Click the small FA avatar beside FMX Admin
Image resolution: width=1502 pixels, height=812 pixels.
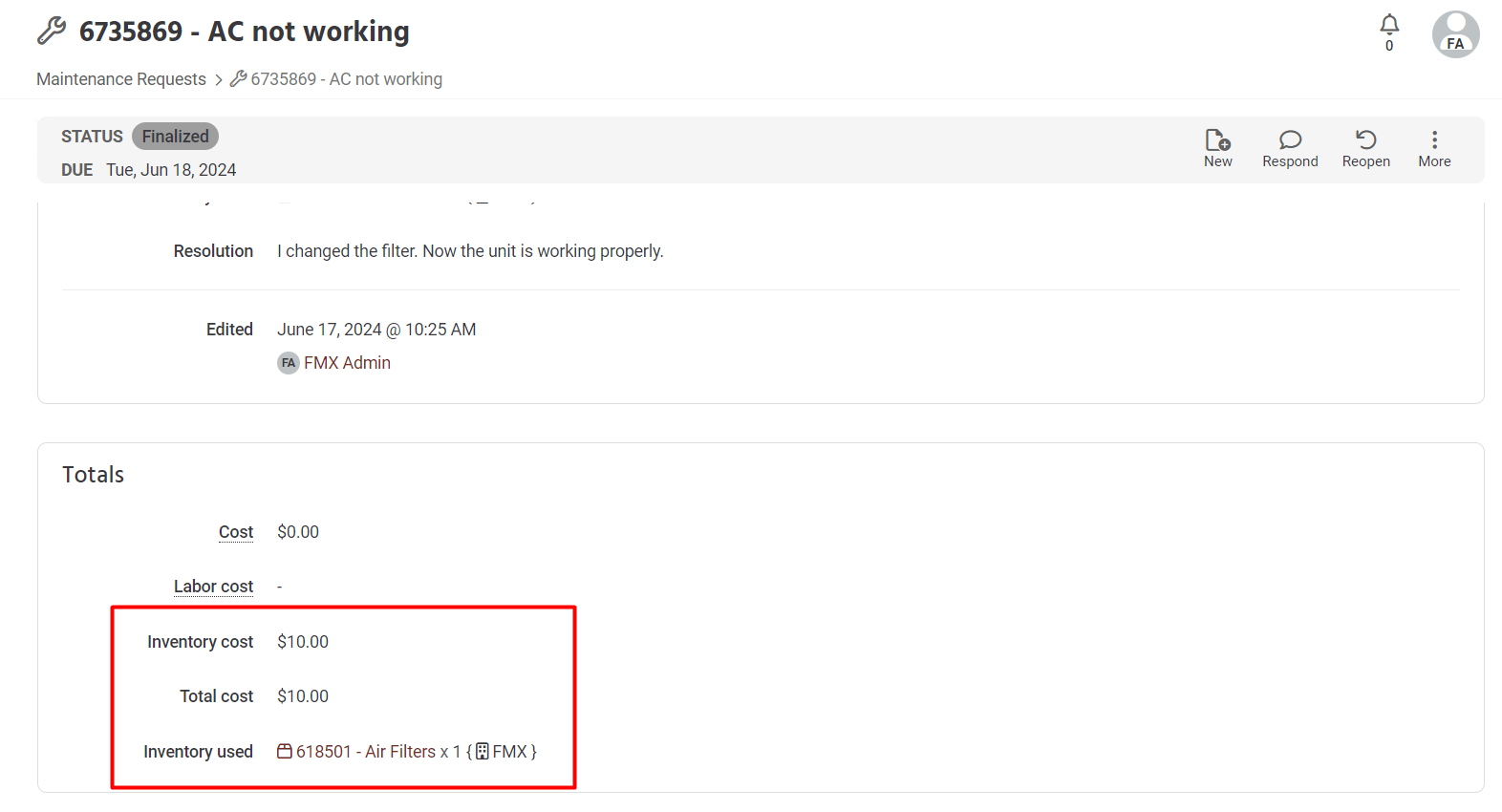tap(289, 363)
